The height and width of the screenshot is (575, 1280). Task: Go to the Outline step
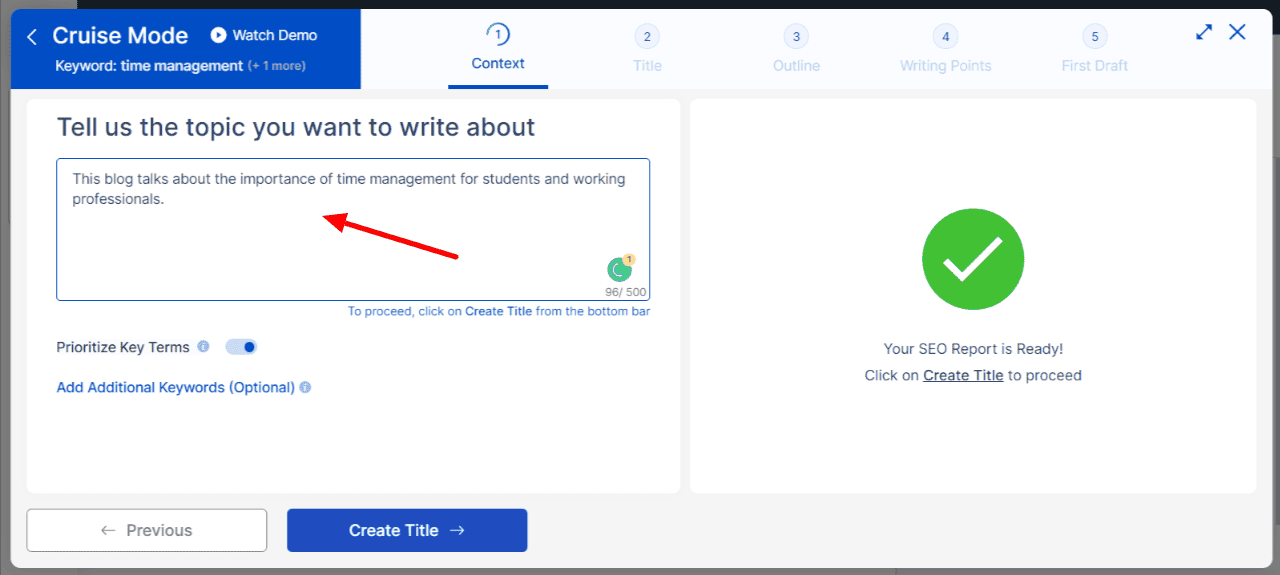[x=796, y=50]
